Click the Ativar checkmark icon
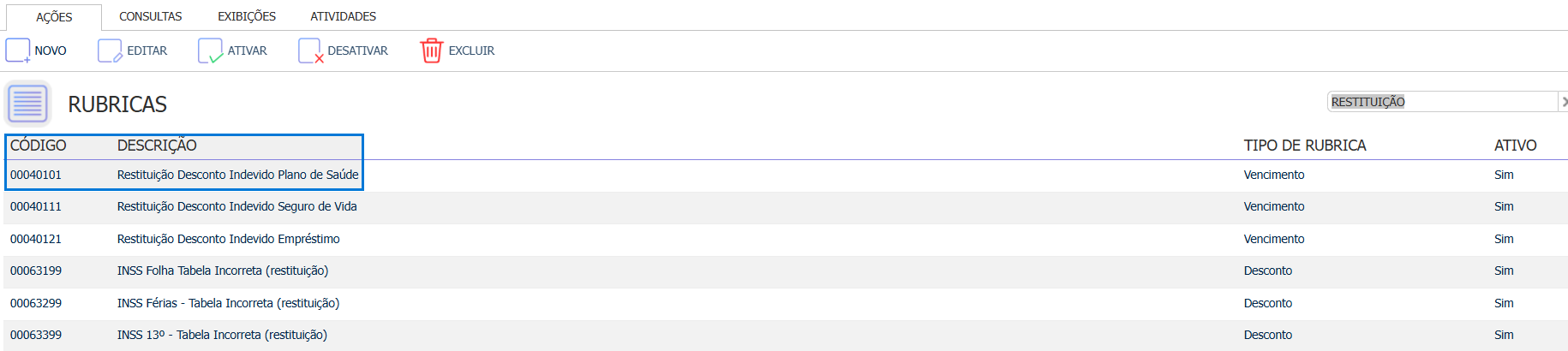The image size is (1568, 351). tap(210, 51)
